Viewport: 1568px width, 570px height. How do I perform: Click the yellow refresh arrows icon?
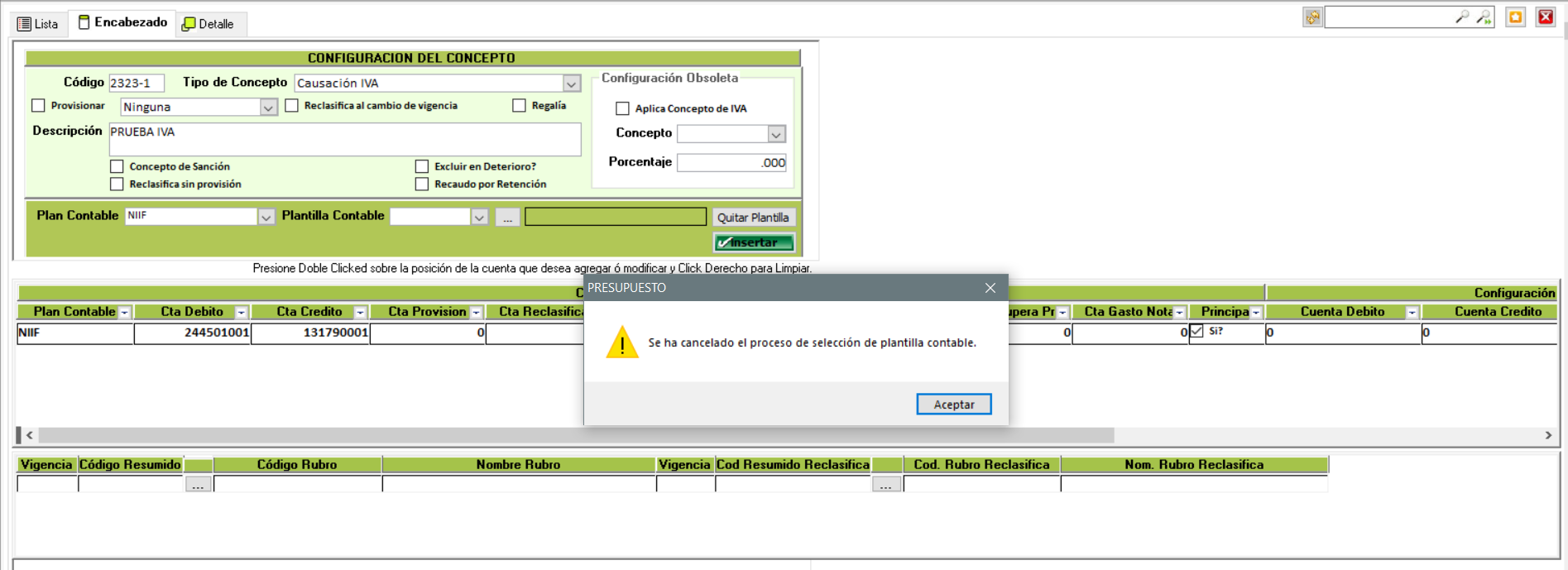coord(1313,17)
